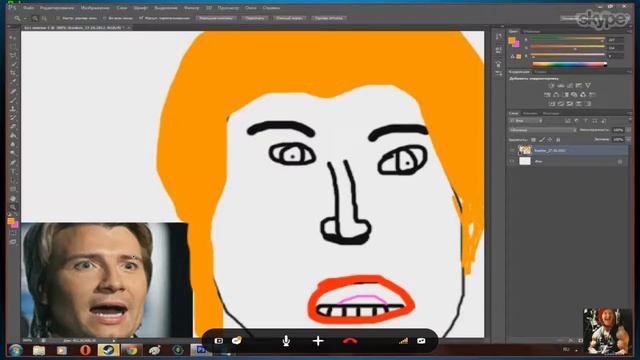Open the layer filter 'Вид' dropdown
This screenshot has width=640, height=360.
(x=526, y=121)
